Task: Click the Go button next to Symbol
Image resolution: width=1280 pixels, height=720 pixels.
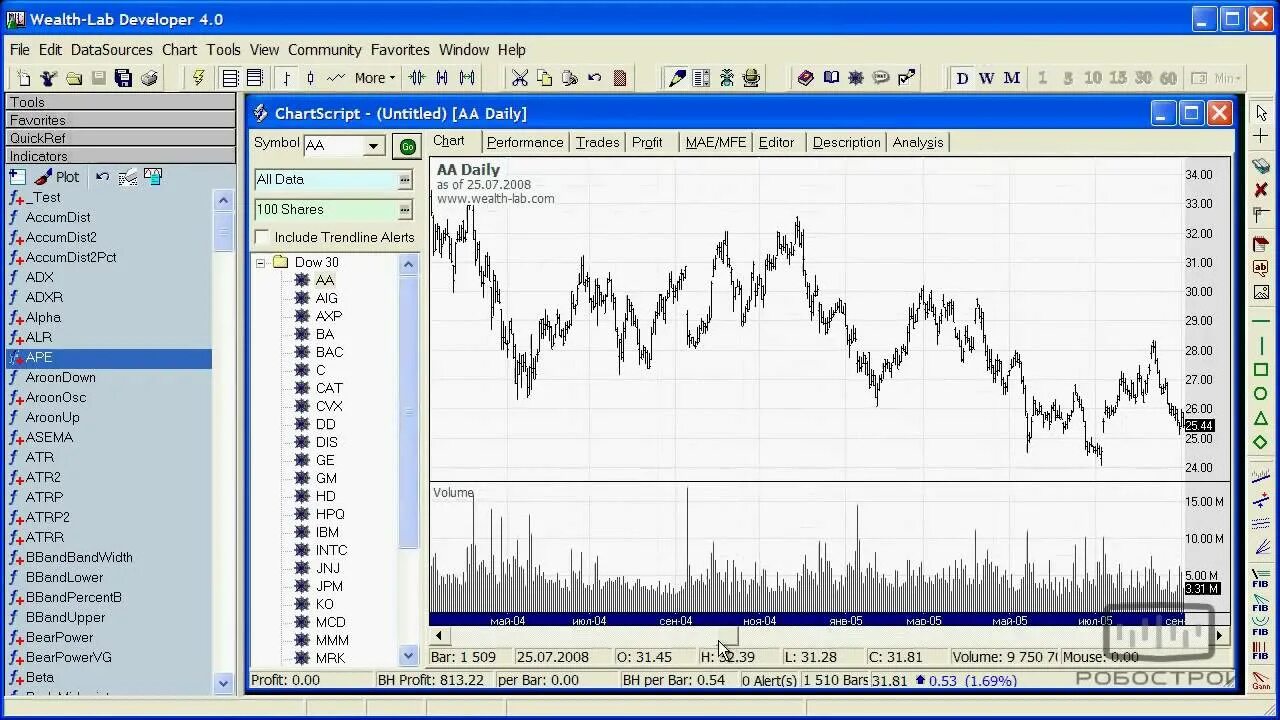Action: (x=406, y=147)
